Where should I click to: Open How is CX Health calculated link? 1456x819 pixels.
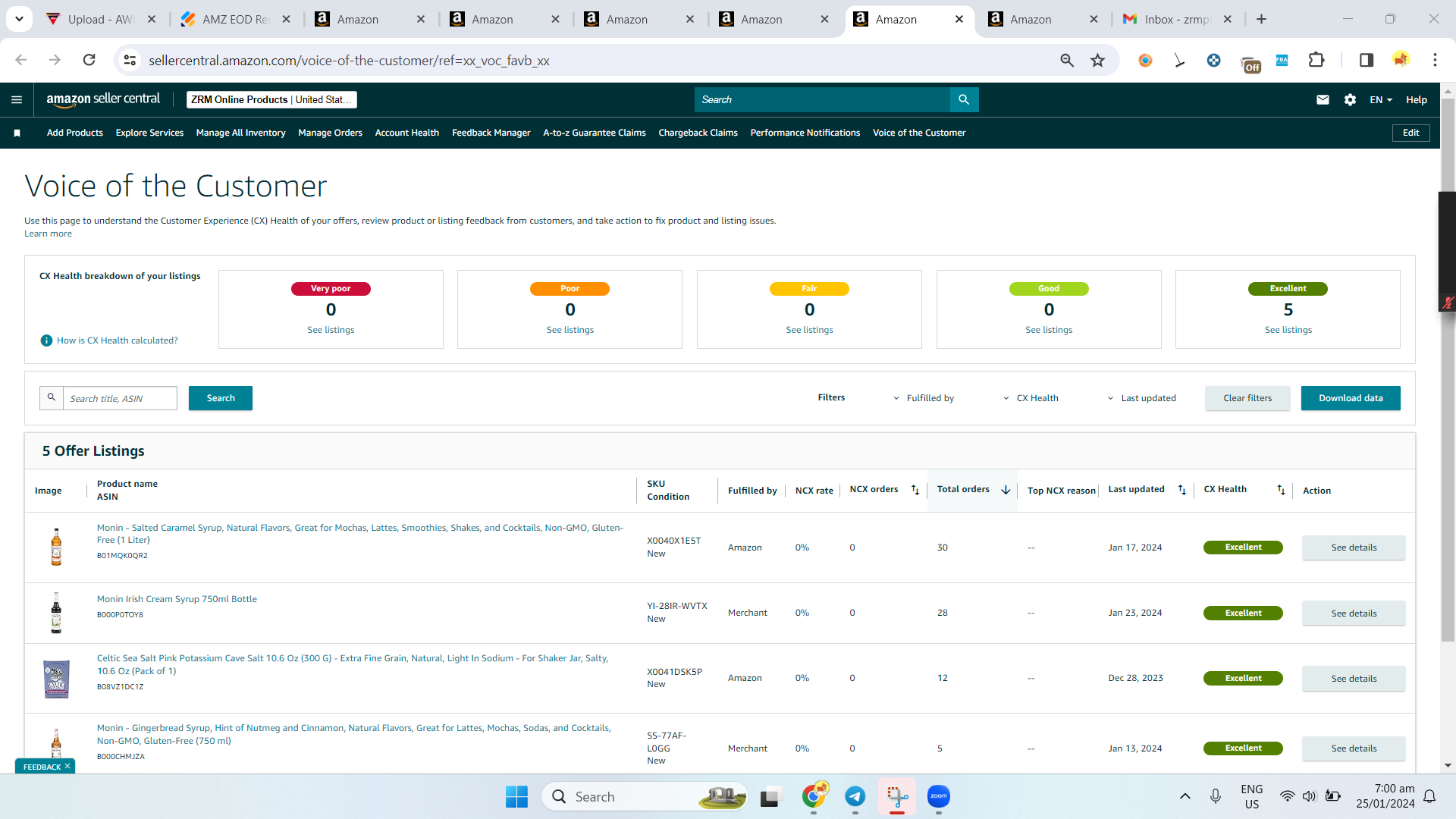coord(118,340)
